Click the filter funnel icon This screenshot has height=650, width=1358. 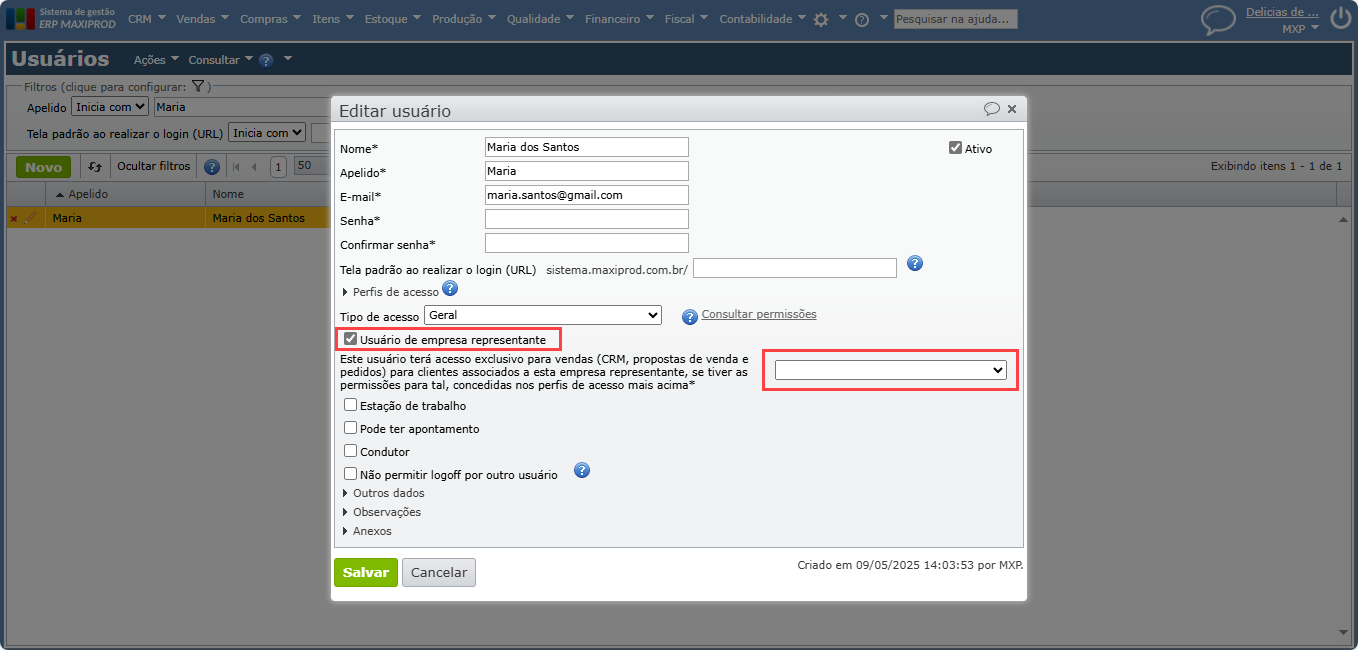198,87
